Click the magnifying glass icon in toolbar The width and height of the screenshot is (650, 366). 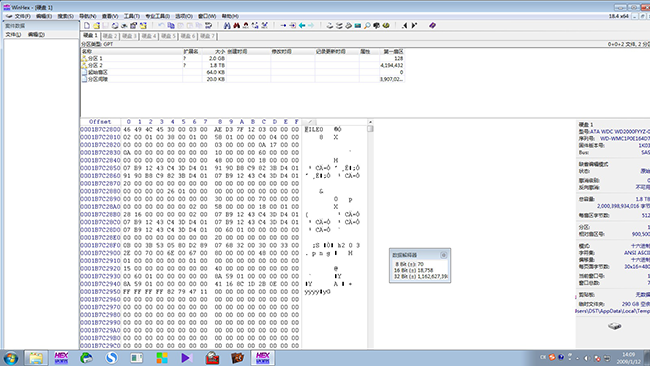click(367, 26)
